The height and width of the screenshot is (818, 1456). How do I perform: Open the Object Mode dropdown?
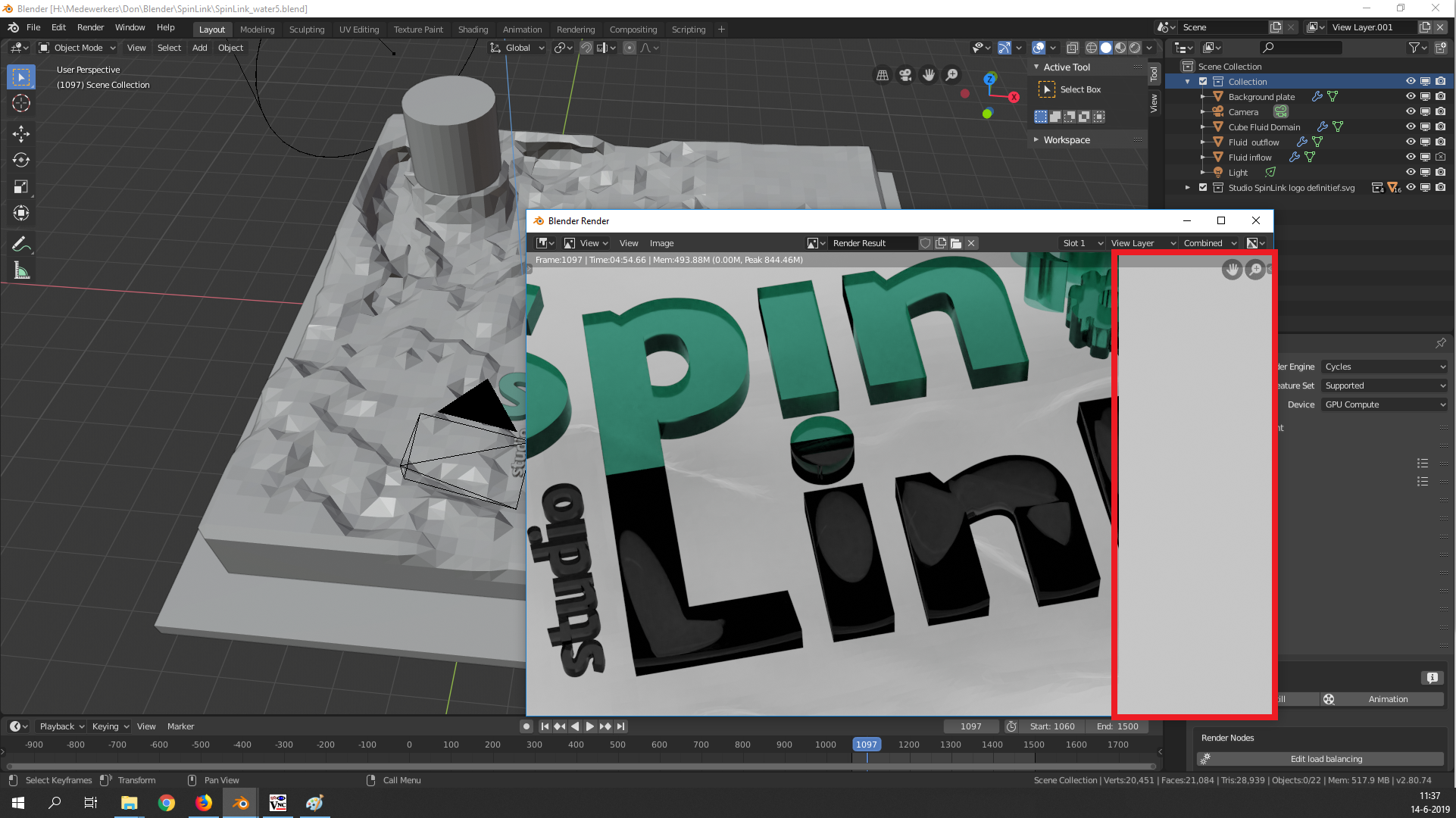(x=77, y=48)
